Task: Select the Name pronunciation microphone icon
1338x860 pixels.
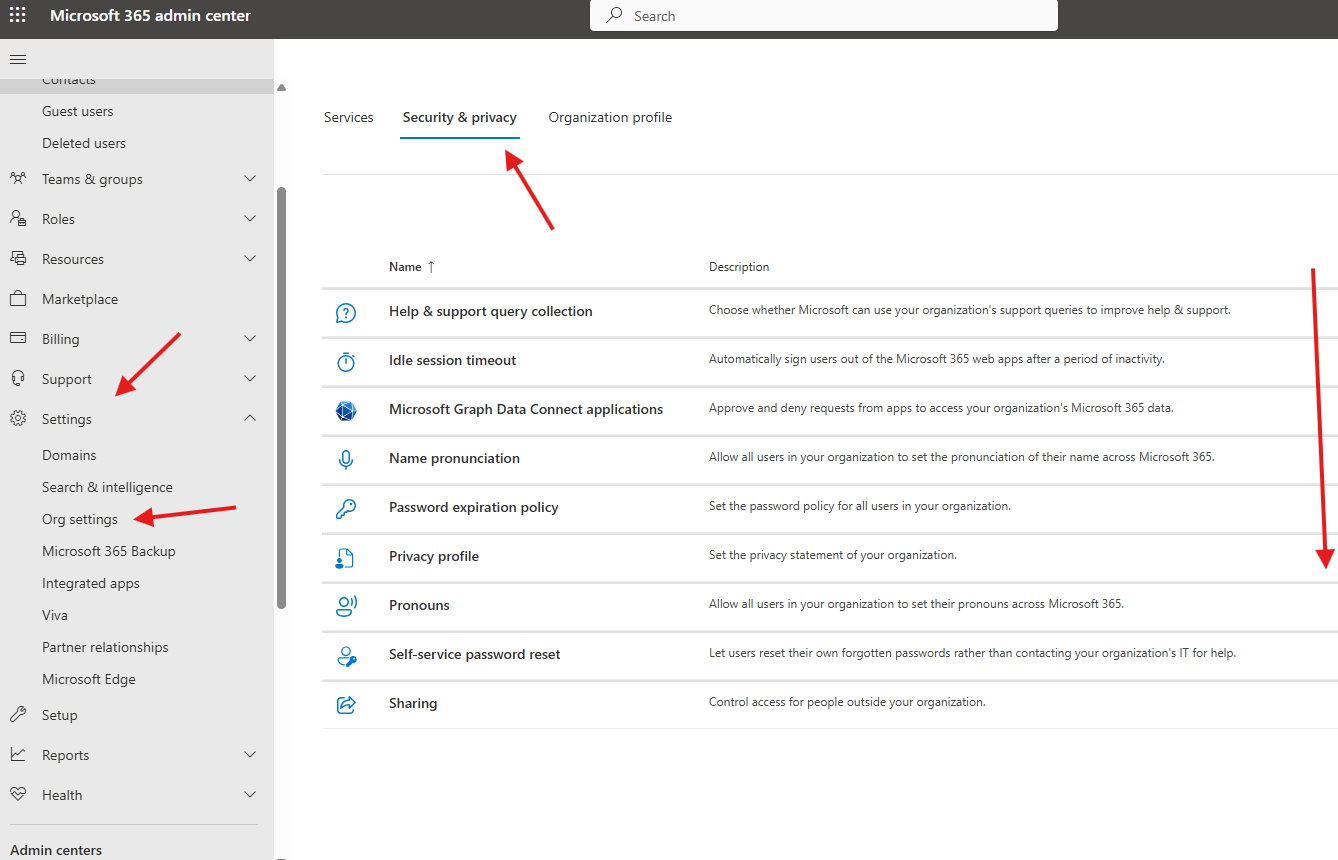Action: (x=346, y=459)
